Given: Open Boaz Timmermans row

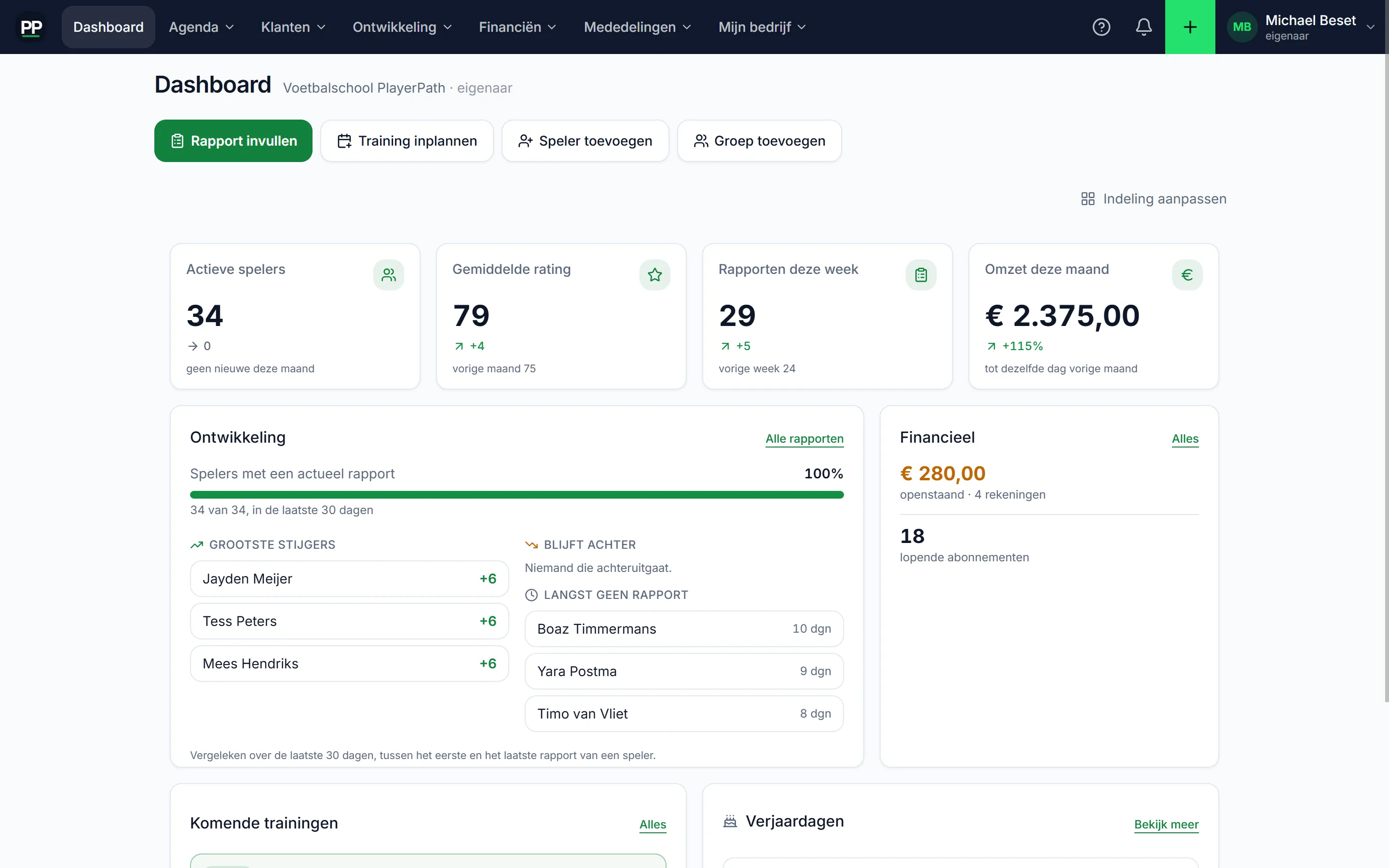Looking at the screenshot, I should point(684,629).
